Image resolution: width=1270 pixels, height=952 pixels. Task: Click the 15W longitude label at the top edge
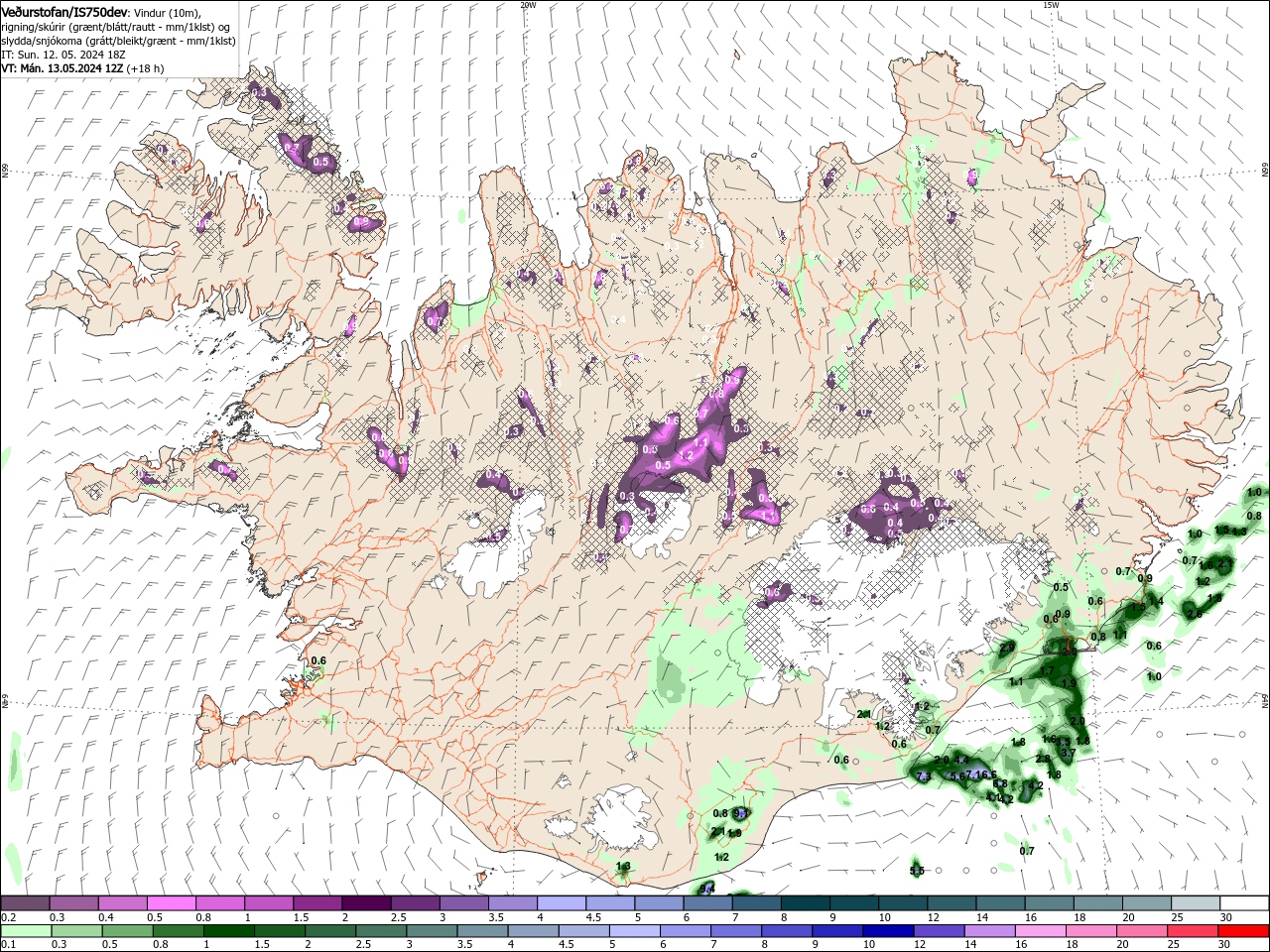point(1051,5)
